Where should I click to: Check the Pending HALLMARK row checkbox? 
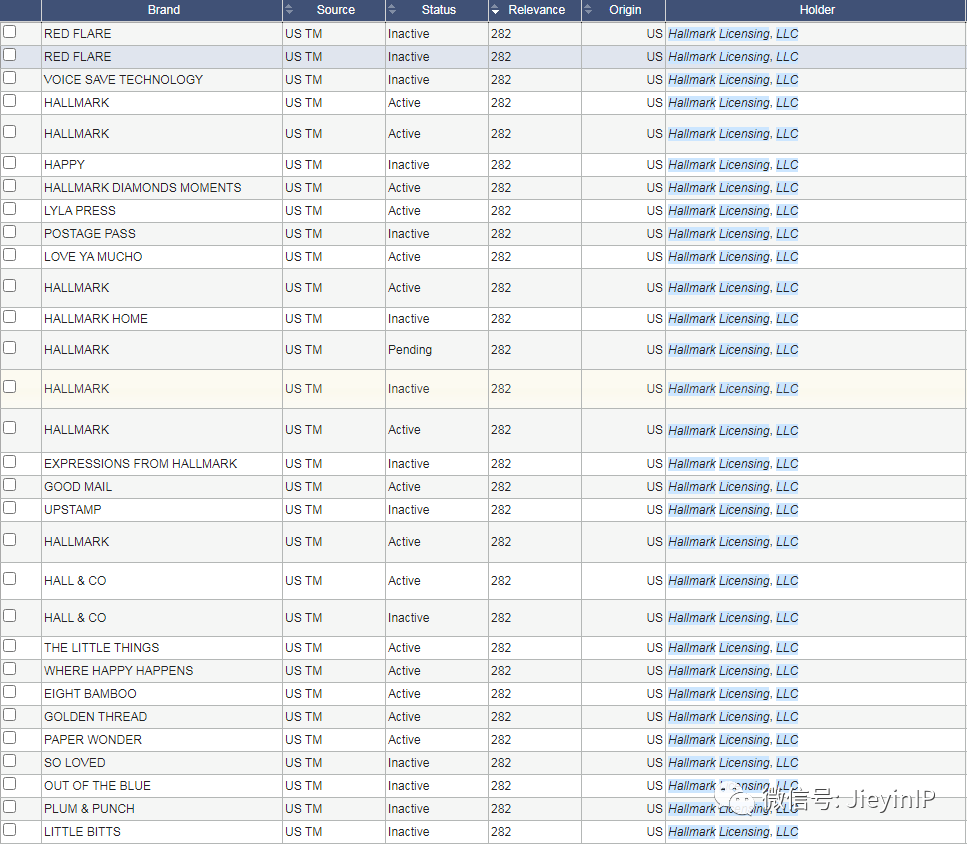(x=9, y=348)
